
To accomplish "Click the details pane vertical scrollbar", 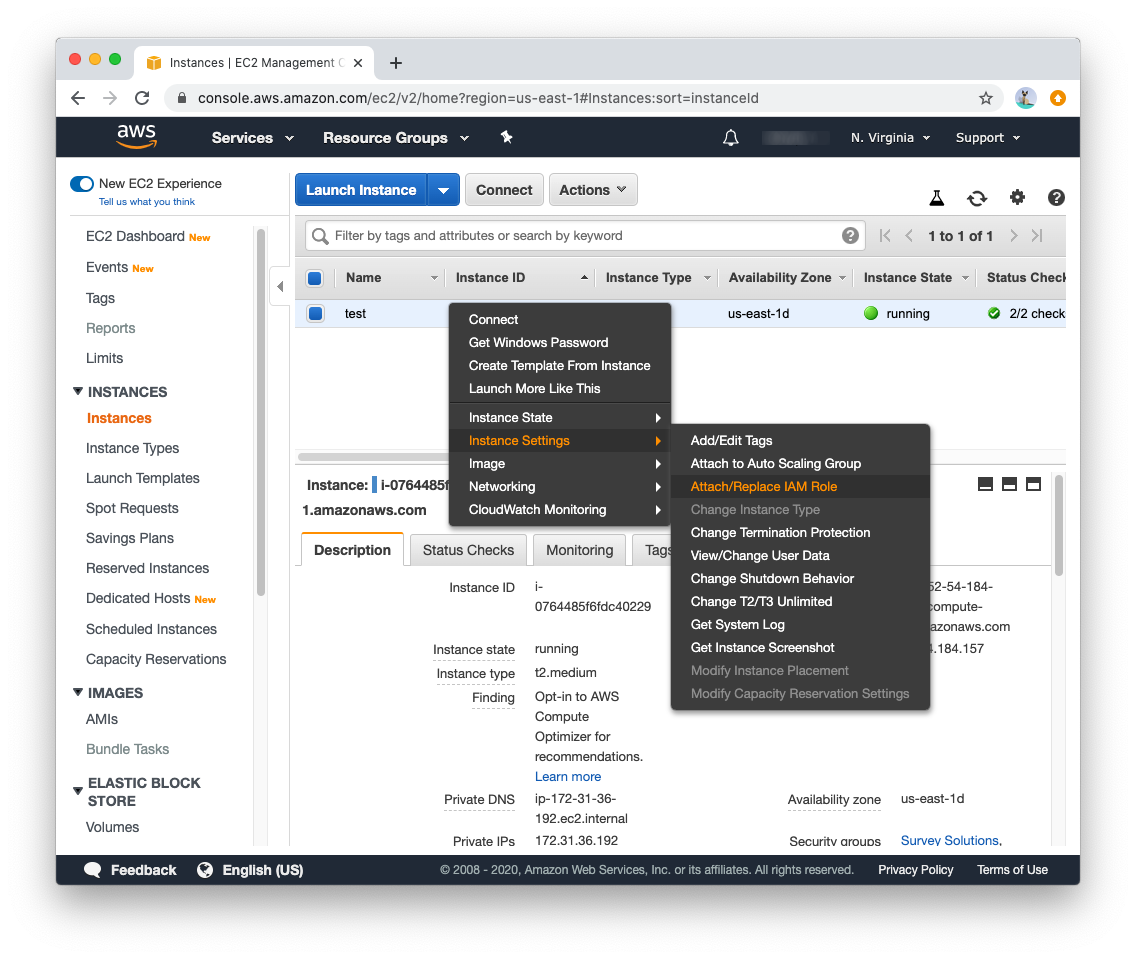I will click(x=1058, y=525).
